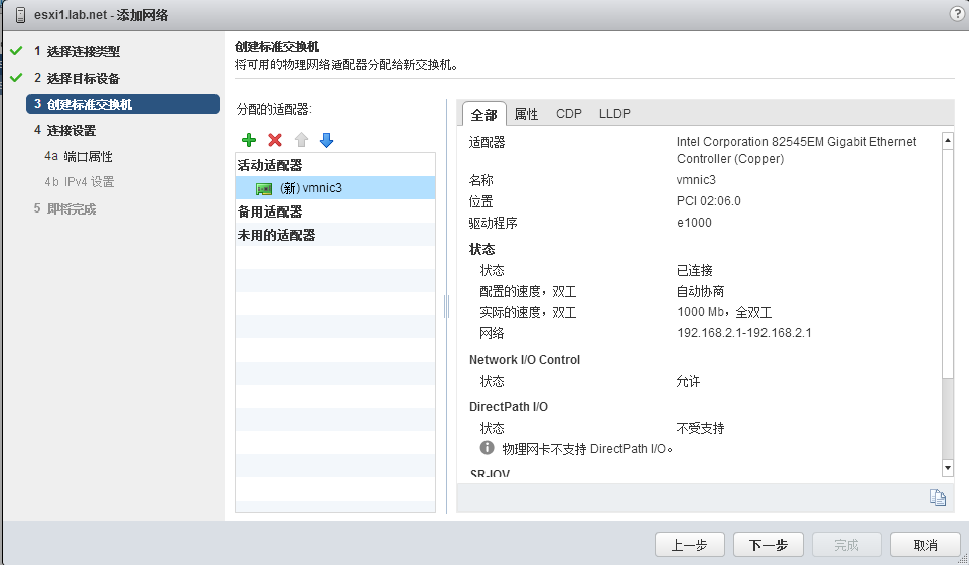Click the 允许 status value
Screen dimensions: 970x566
pos(689,381)
